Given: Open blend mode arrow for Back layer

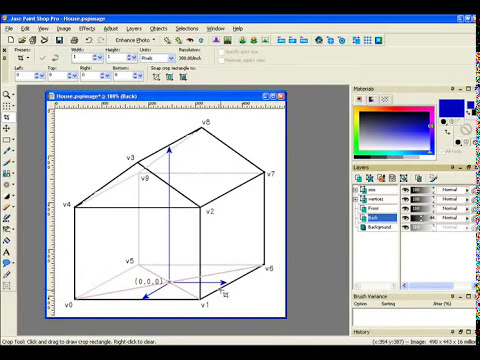Looking at the screenshot, I should pos(467,218).
